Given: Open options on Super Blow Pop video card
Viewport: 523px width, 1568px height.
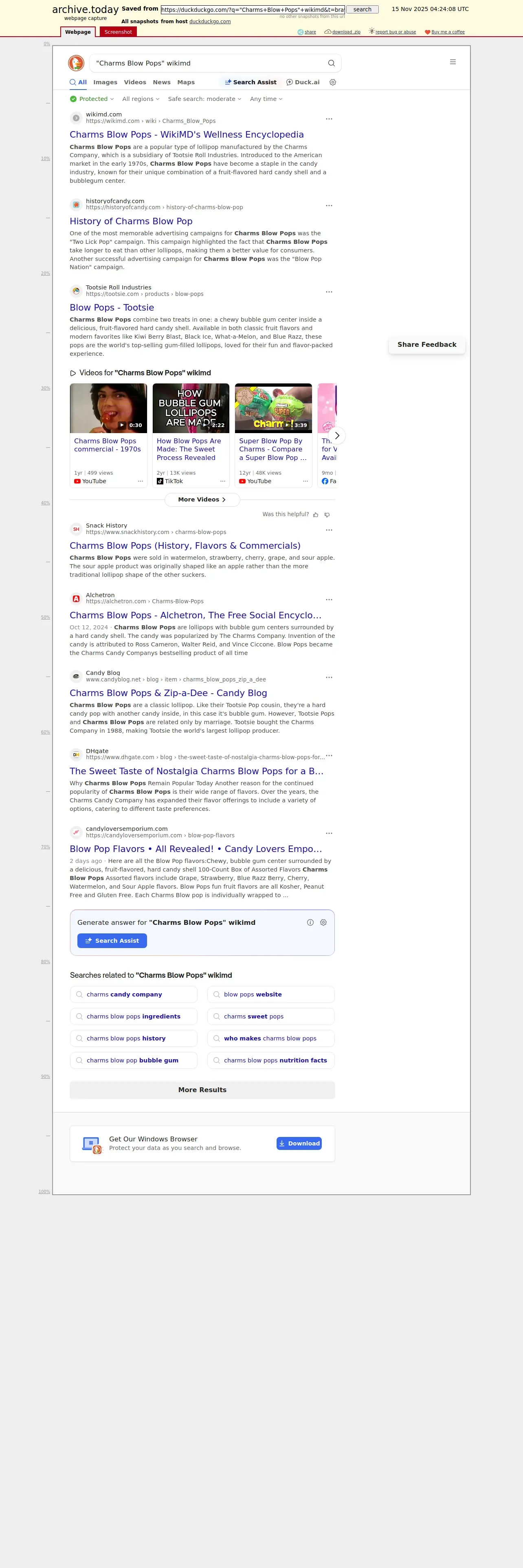Looking at the screenshot, I should coord(305,482).
